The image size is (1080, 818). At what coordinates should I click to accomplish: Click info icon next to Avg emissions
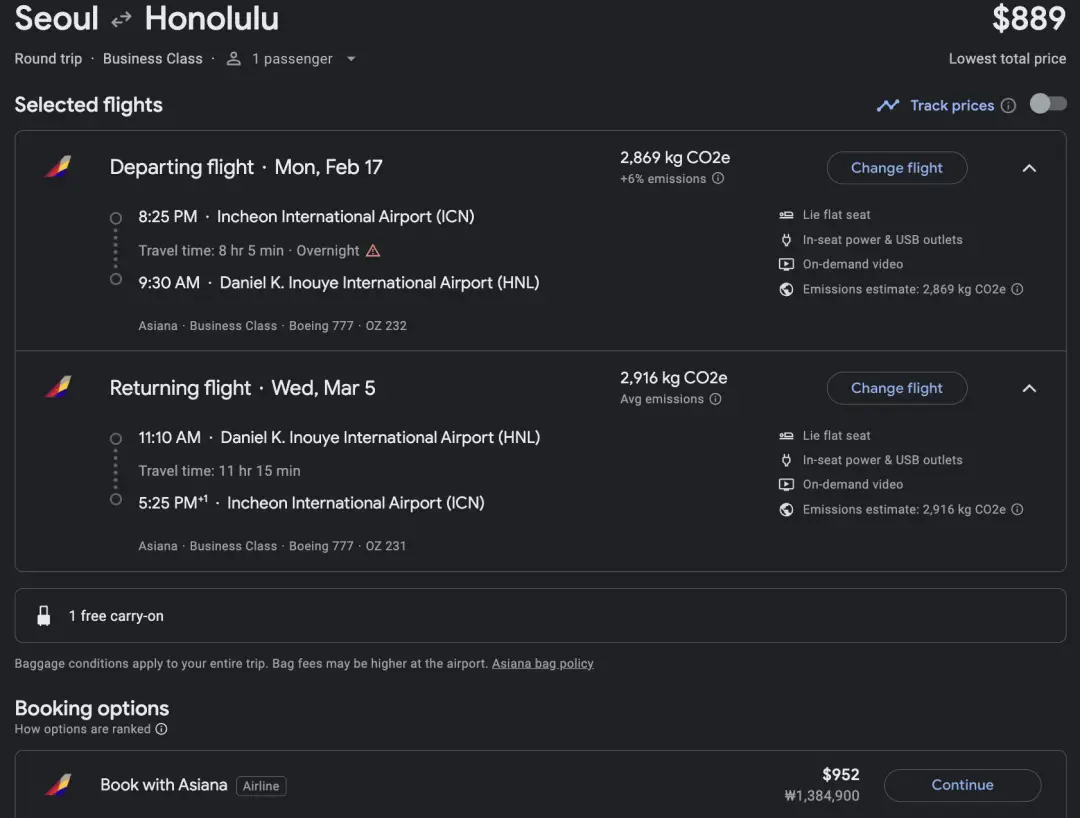[715, 399]
